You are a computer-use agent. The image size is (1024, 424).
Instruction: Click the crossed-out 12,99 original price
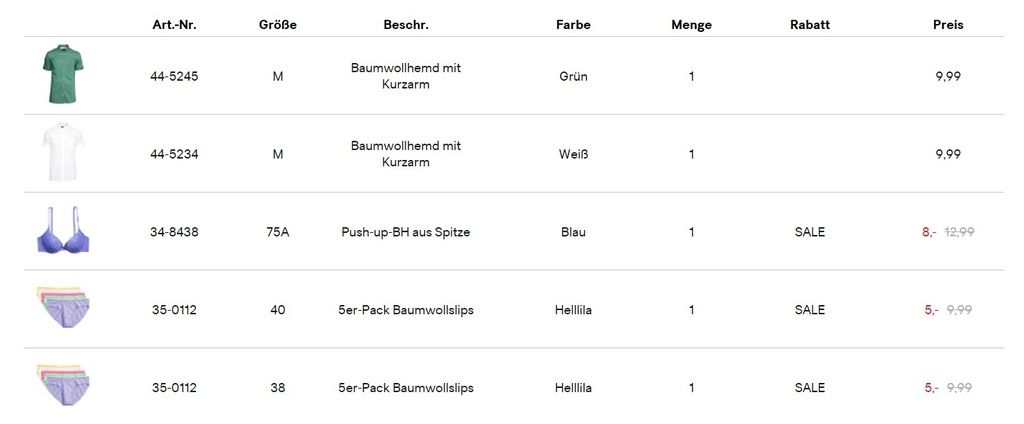coord(959,232)
